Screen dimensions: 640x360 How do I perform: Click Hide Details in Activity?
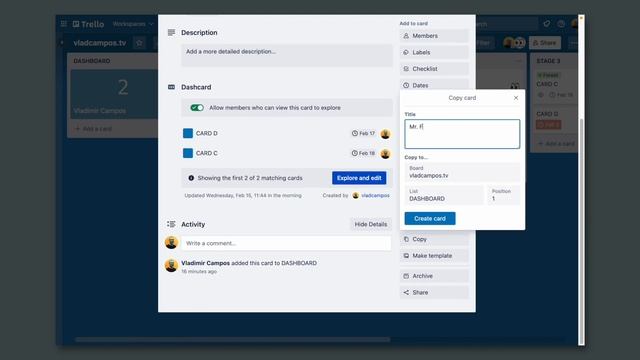[x=371, y=224]
